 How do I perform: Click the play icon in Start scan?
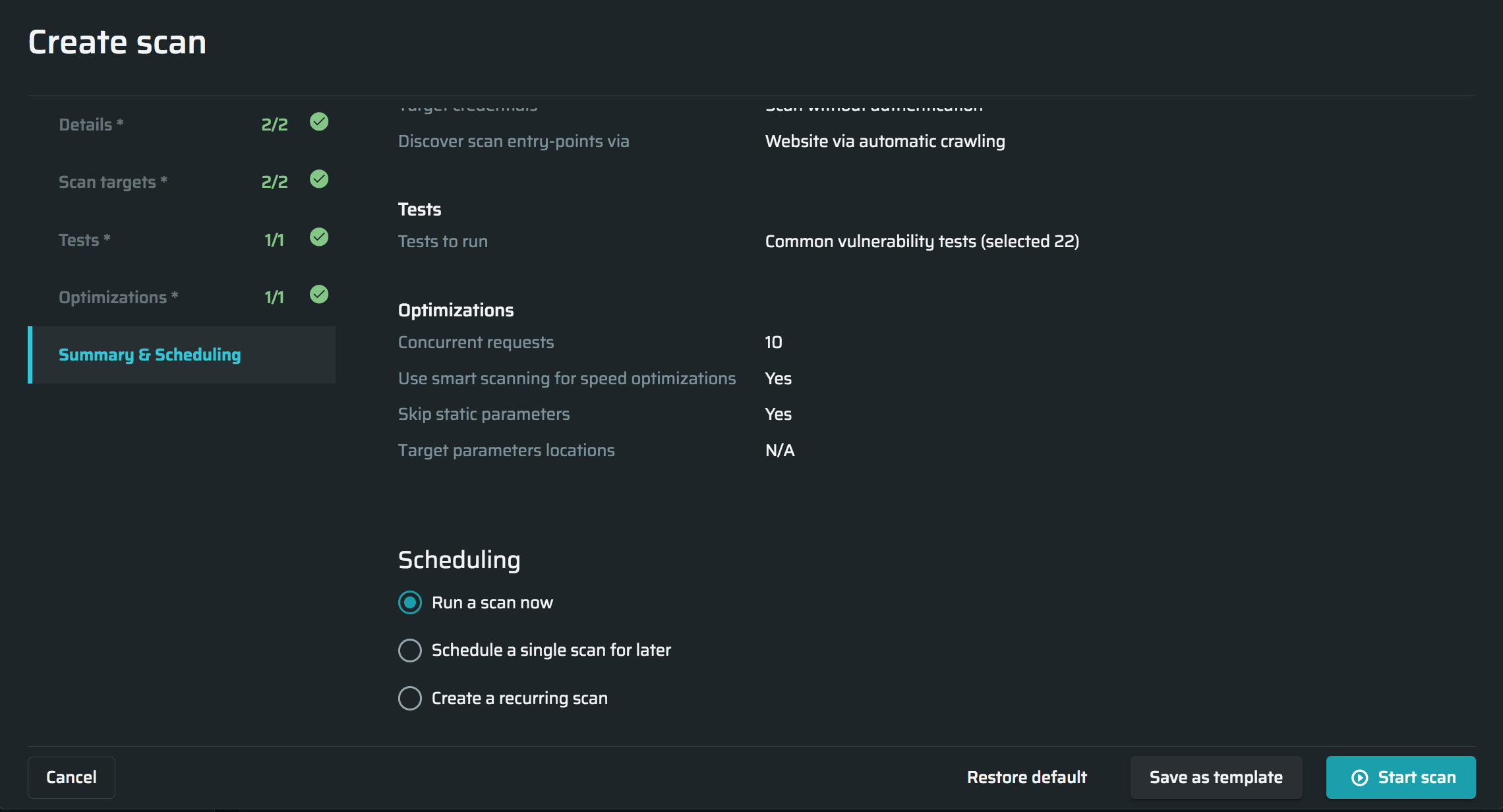pos(1359,778)
